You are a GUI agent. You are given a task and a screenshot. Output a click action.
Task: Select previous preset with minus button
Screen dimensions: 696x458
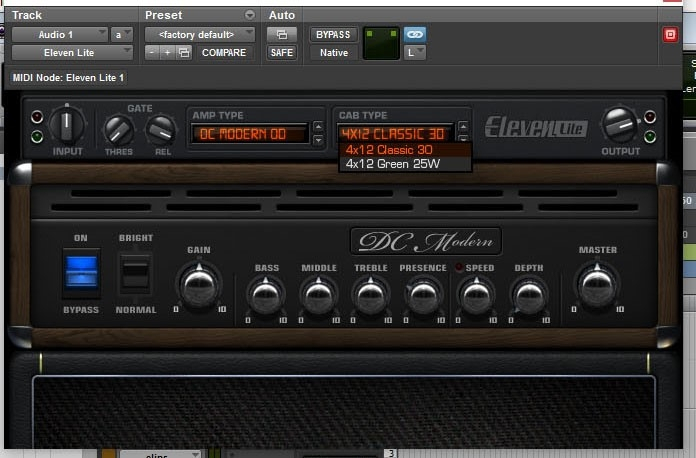click(x=151, y=53)
